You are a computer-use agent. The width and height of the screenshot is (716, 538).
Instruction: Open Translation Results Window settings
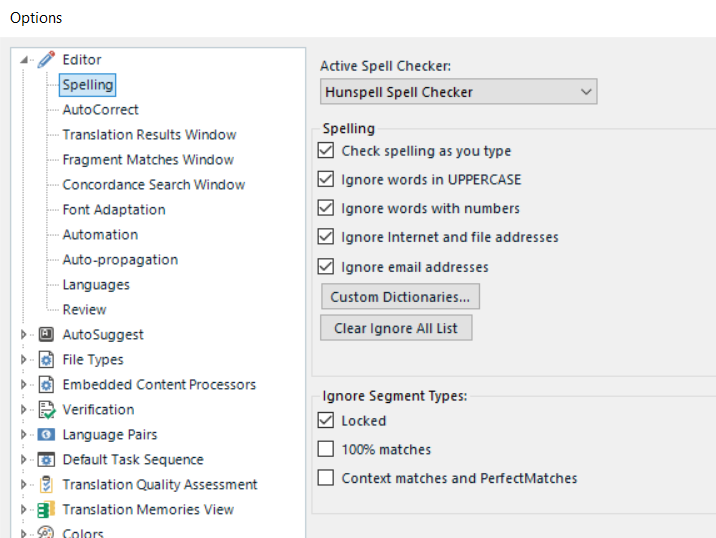pyautogui.click(x=149, y=135)
